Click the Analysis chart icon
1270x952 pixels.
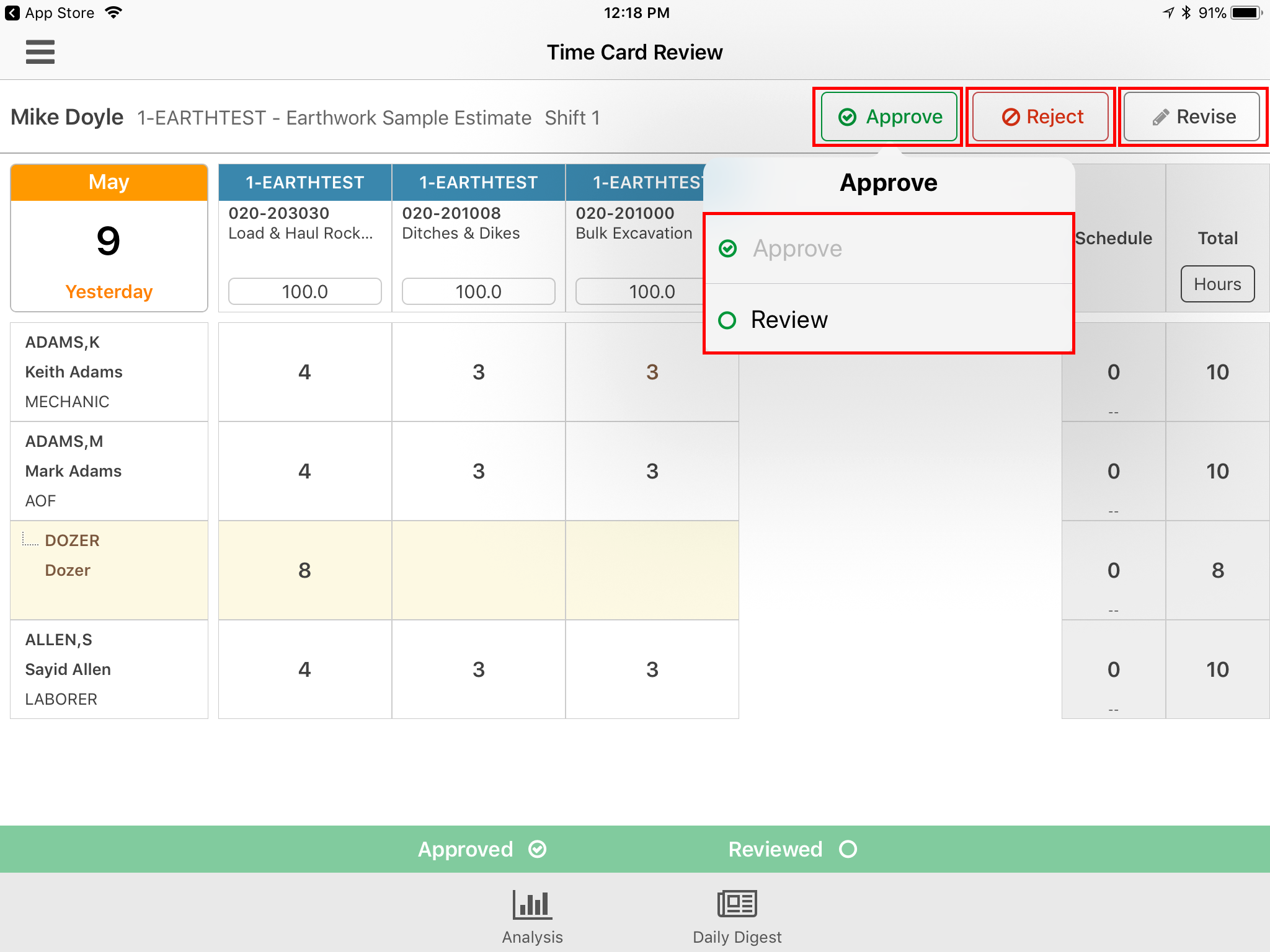coord(531,905)
